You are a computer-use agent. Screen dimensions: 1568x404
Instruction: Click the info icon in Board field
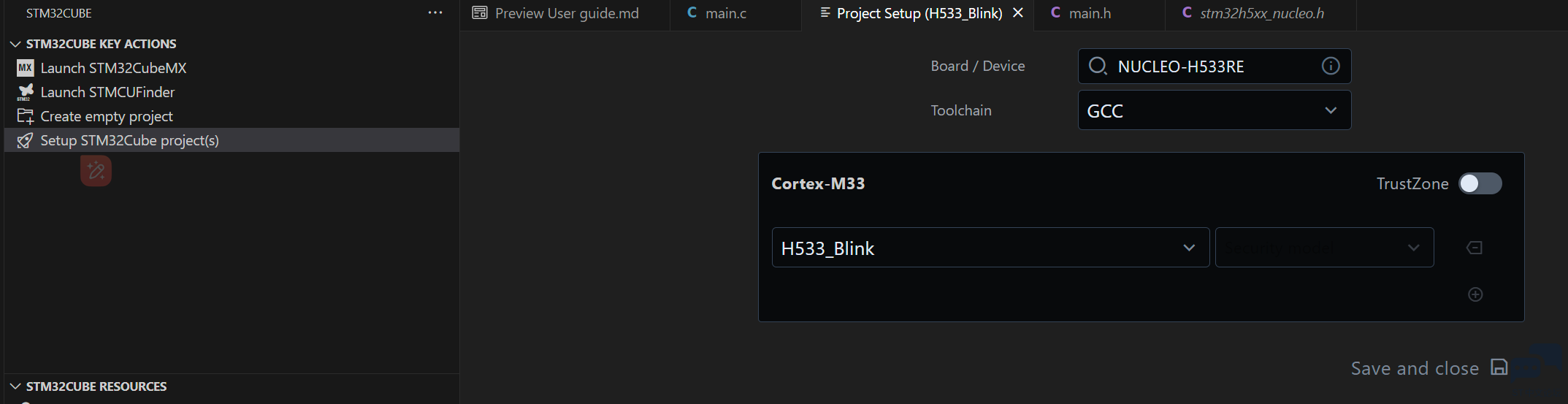click(x=1331, y=66)
